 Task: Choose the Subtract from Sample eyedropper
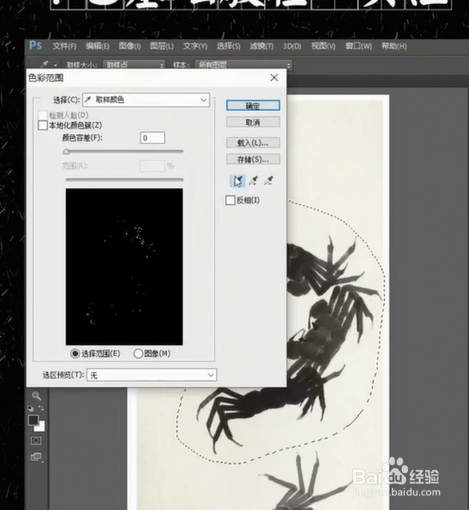point(269,181)
